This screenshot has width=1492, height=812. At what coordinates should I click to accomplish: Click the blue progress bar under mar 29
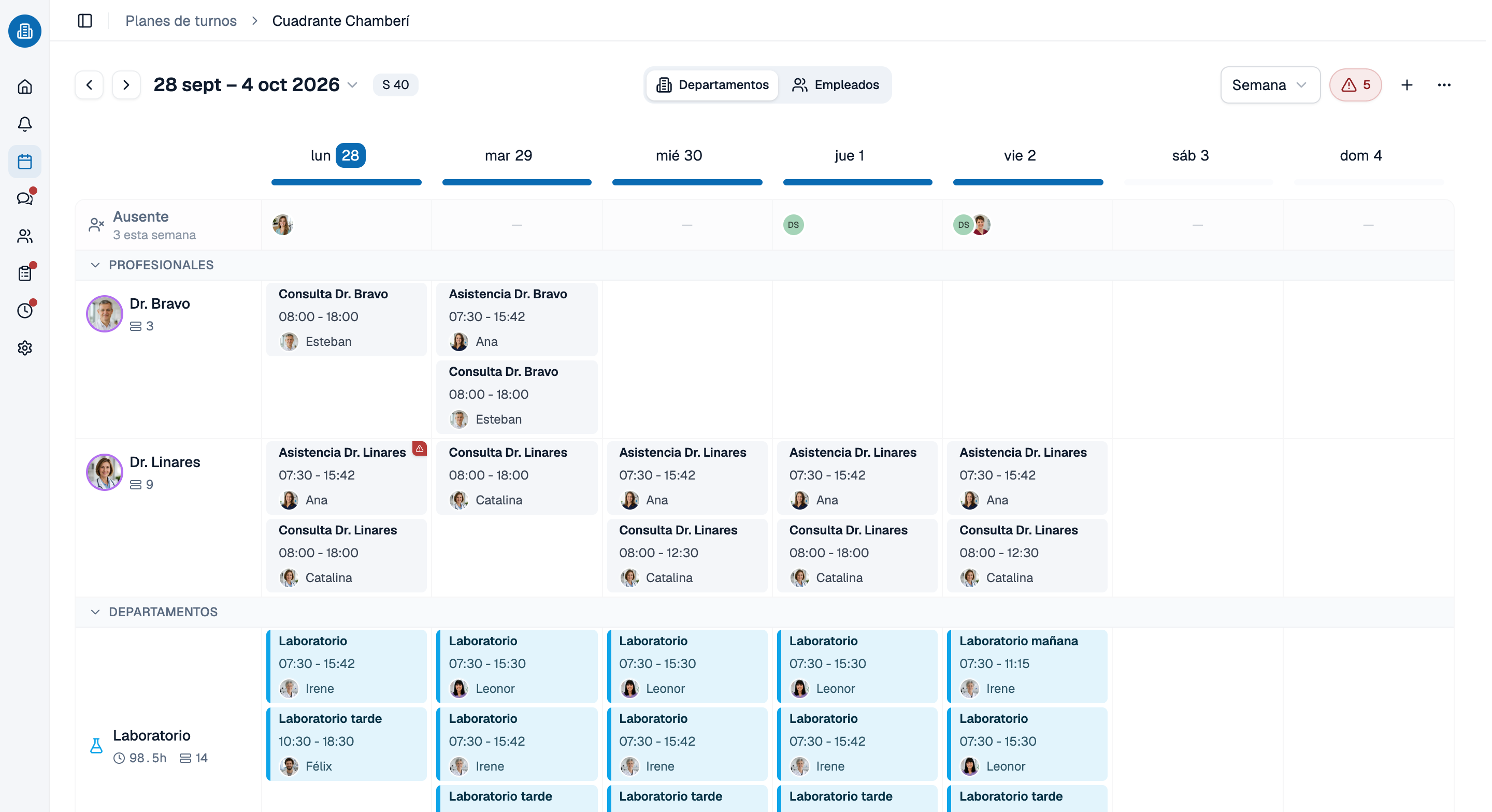[x=517, y=182]
